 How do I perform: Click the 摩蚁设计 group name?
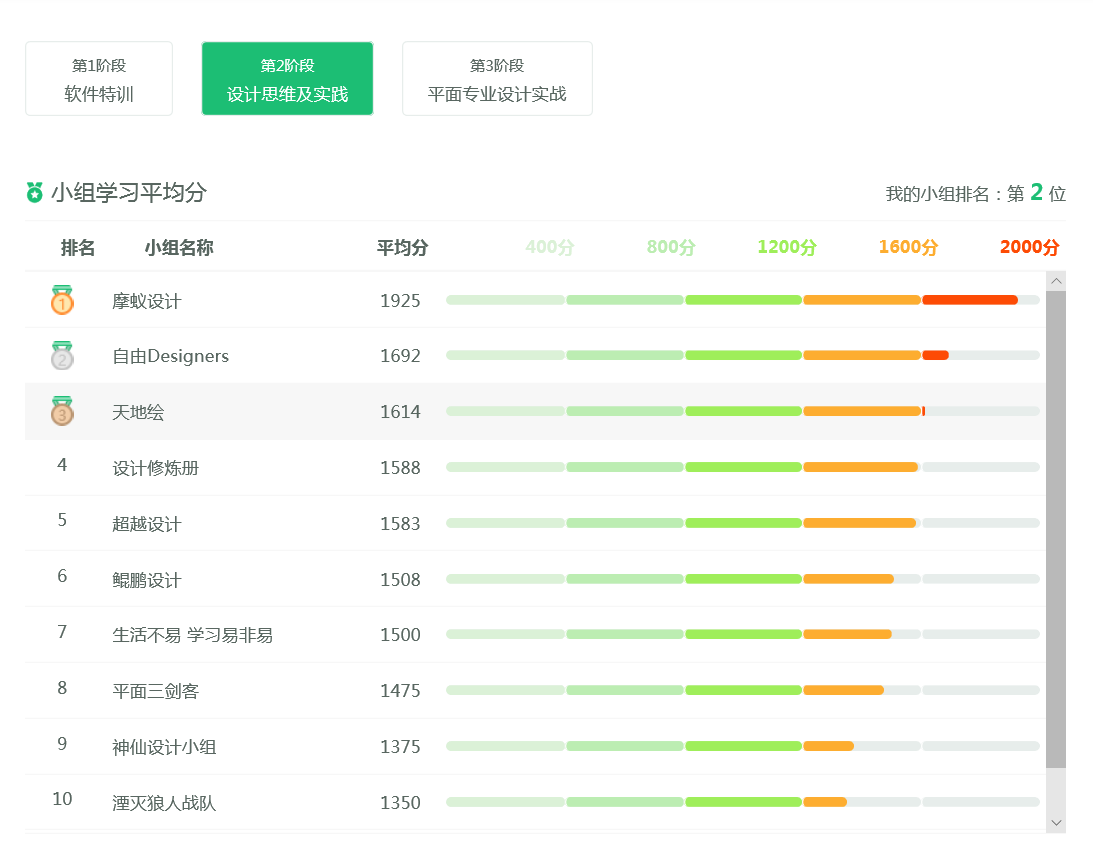coord(147,301)
